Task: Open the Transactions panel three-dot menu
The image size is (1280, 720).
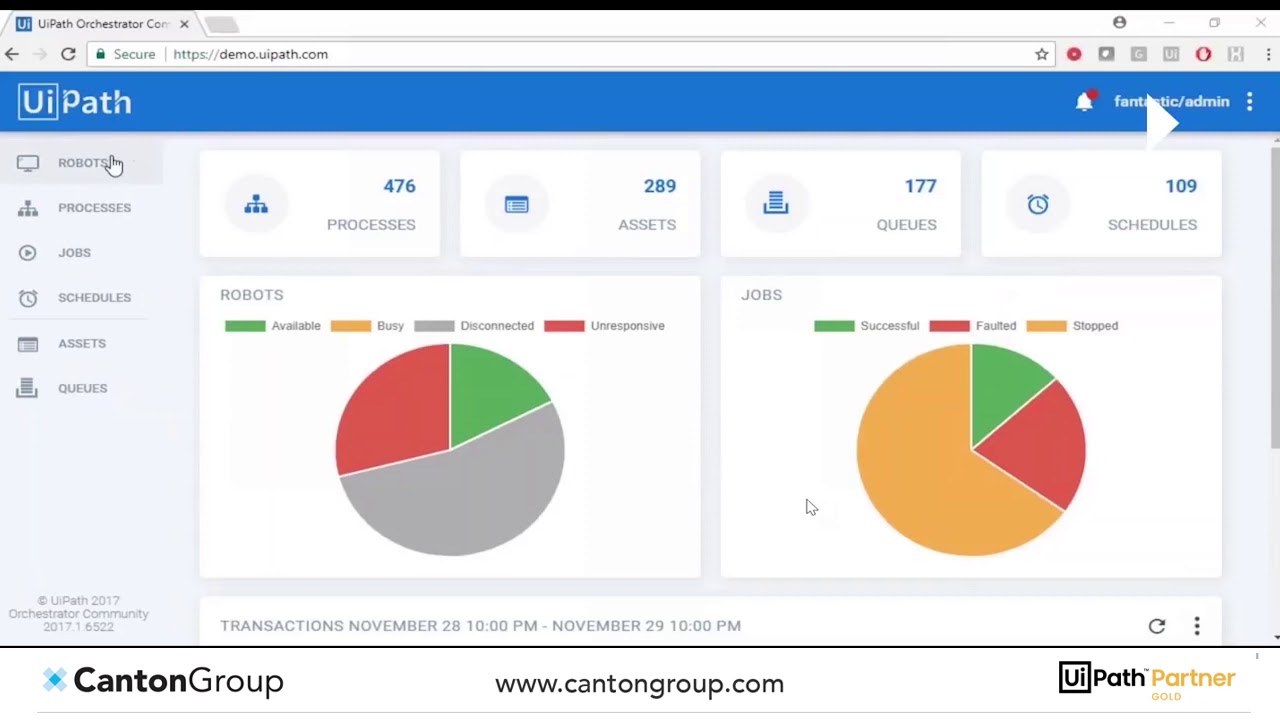Action: click(x=1197, y=626)
